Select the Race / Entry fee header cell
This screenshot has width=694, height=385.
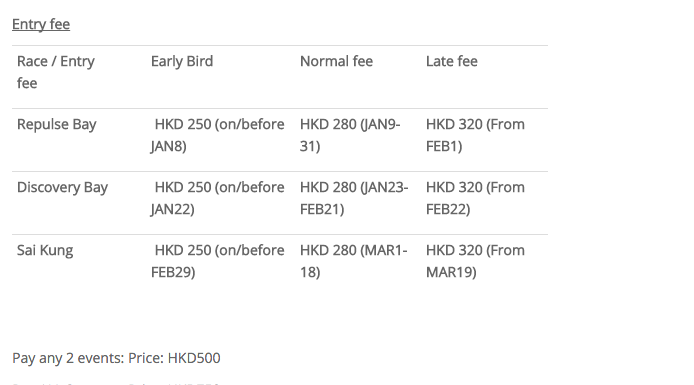click(56, 72)
